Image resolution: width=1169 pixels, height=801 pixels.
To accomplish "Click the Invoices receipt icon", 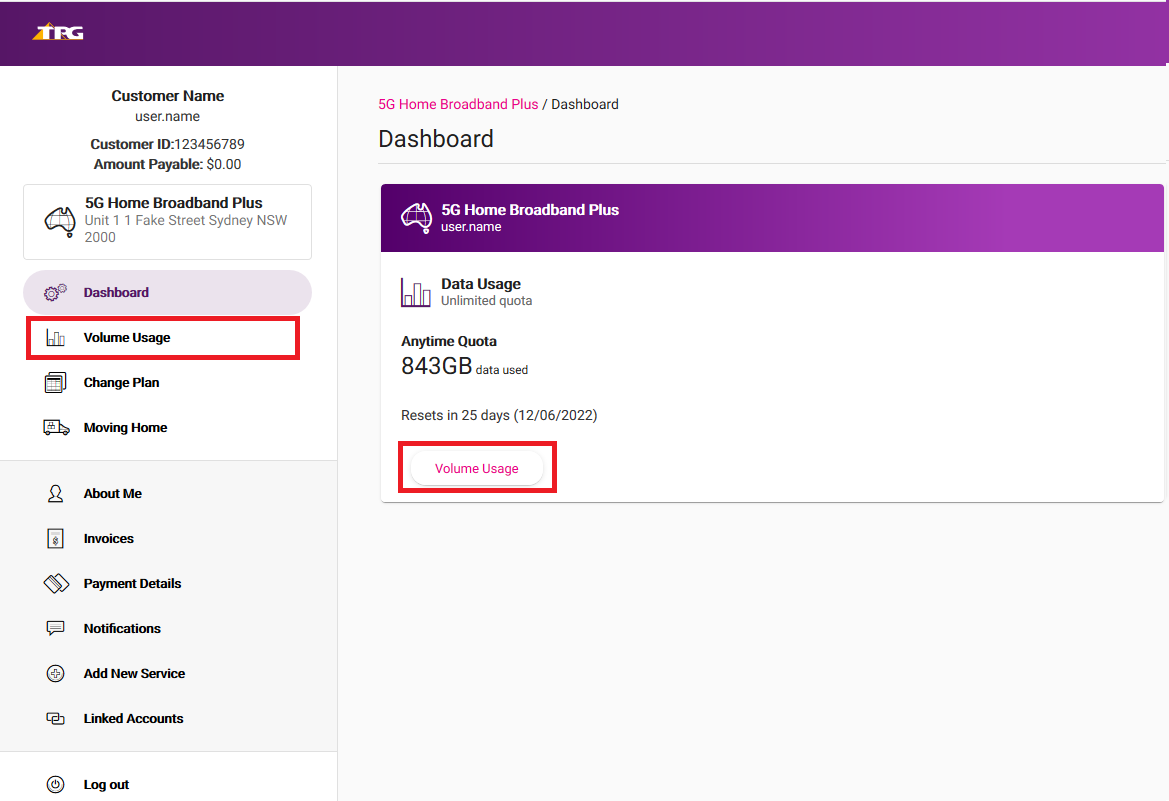I will point(55,538).
